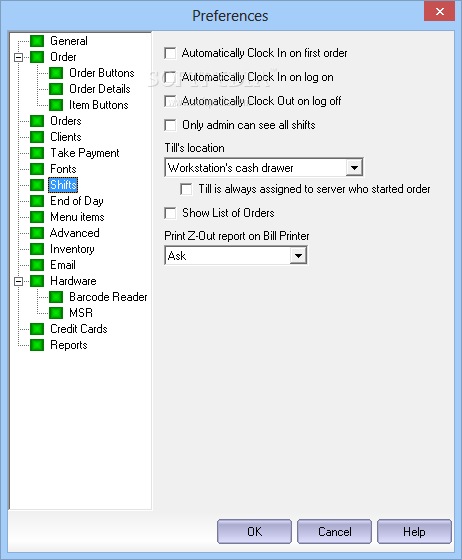462x560 pixels.
Task: Click the green icon beside Advanced
Action: tap(37, 233)
